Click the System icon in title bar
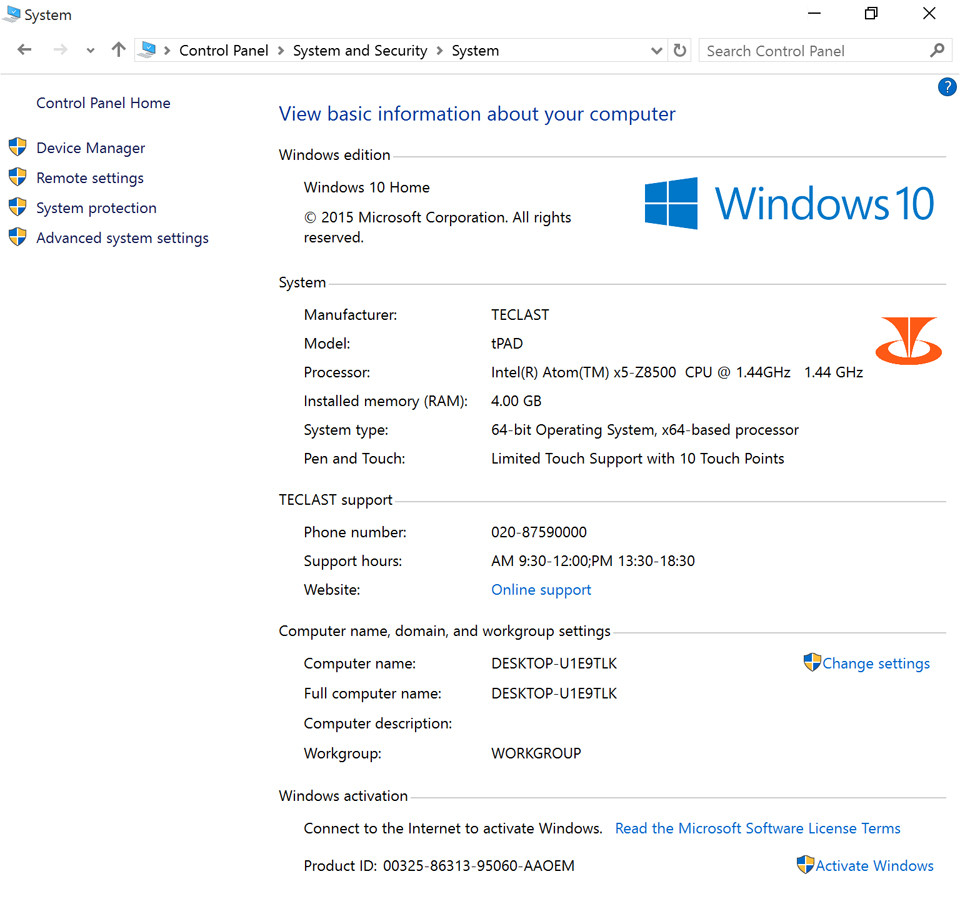Image resolution: width=960 pixels, height=909 pixels. click(x=12, y=13)
